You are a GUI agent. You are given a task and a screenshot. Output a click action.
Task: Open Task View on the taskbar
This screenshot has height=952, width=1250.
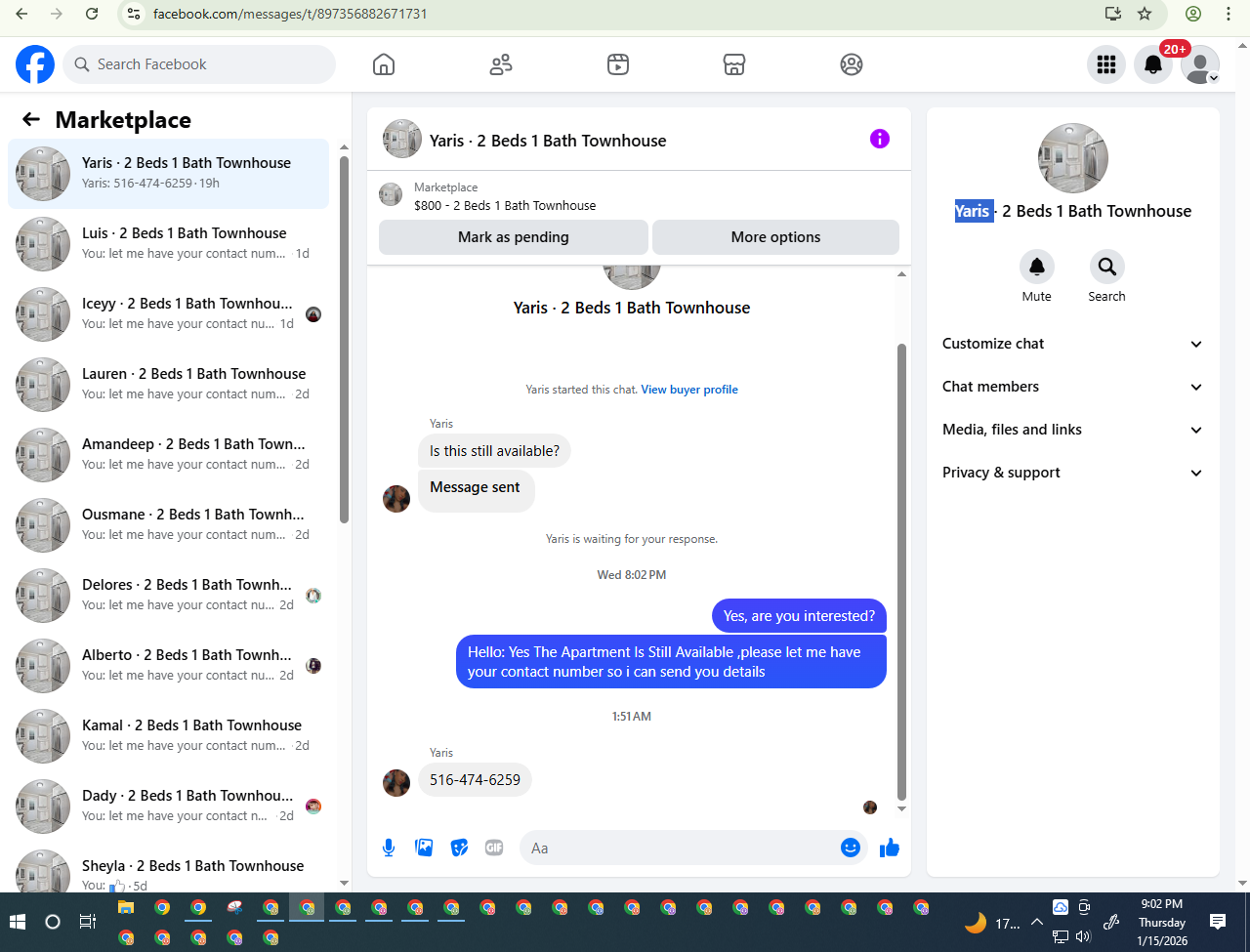tap(88, 922)
